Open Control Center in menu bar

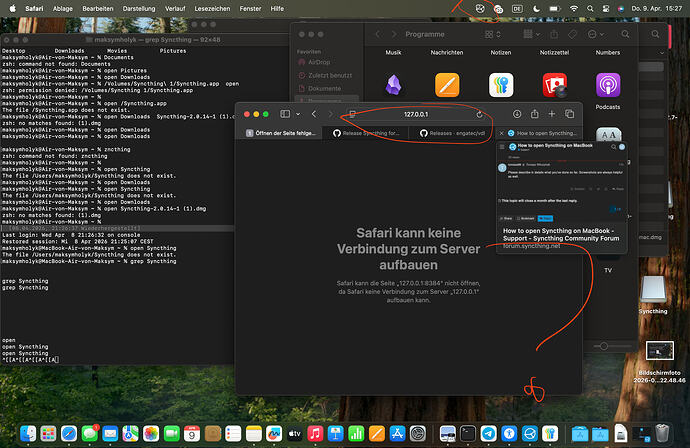606,8
